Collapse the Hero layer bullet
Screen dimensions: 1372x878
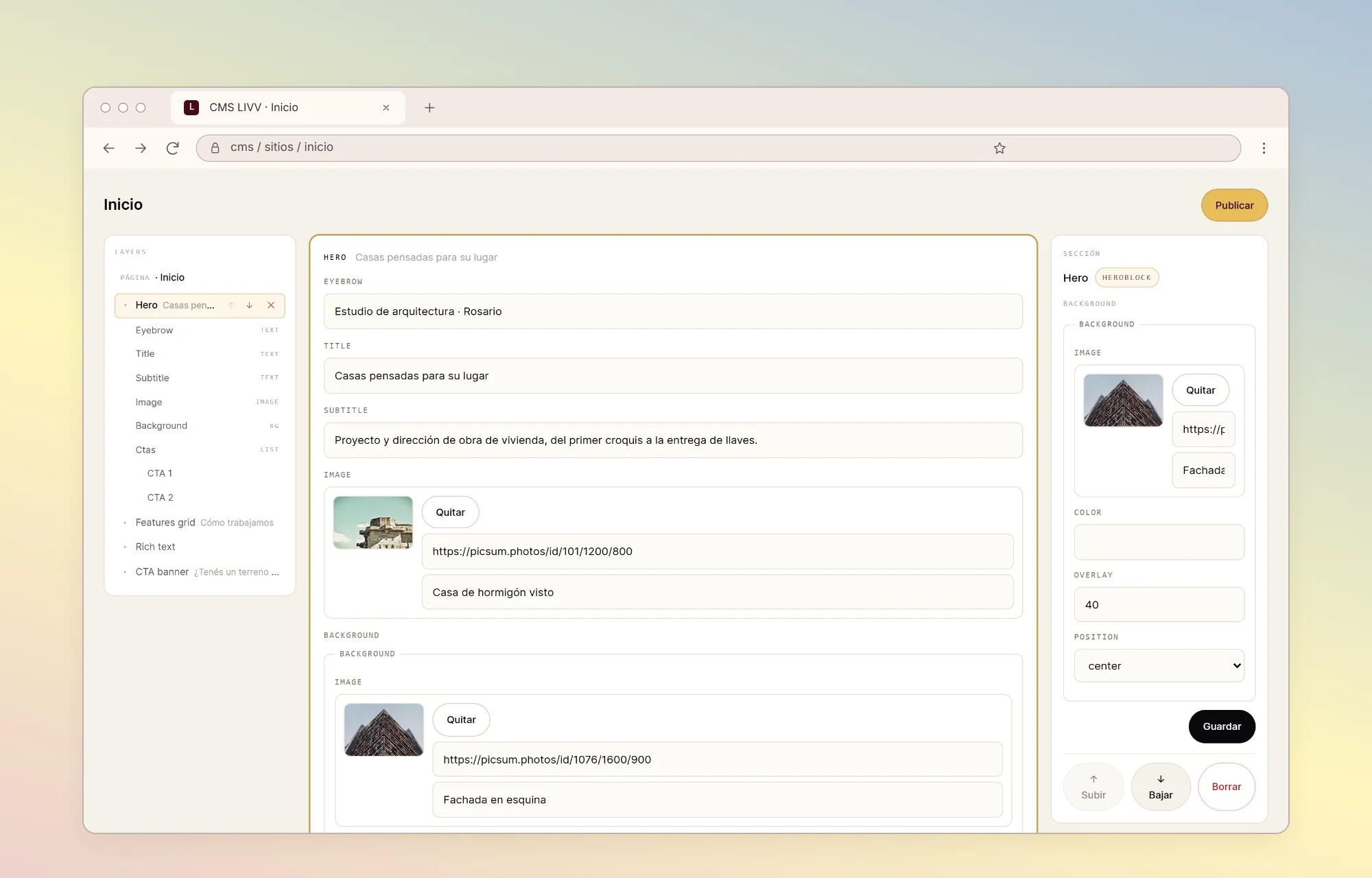coord(125,305)
